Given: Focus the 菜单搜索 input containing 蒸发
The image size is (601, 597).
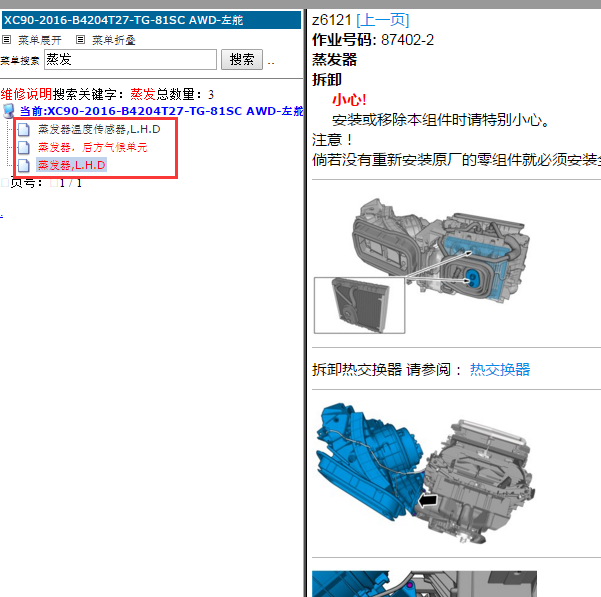Looking at the screenshot, I should pos(130,59).
